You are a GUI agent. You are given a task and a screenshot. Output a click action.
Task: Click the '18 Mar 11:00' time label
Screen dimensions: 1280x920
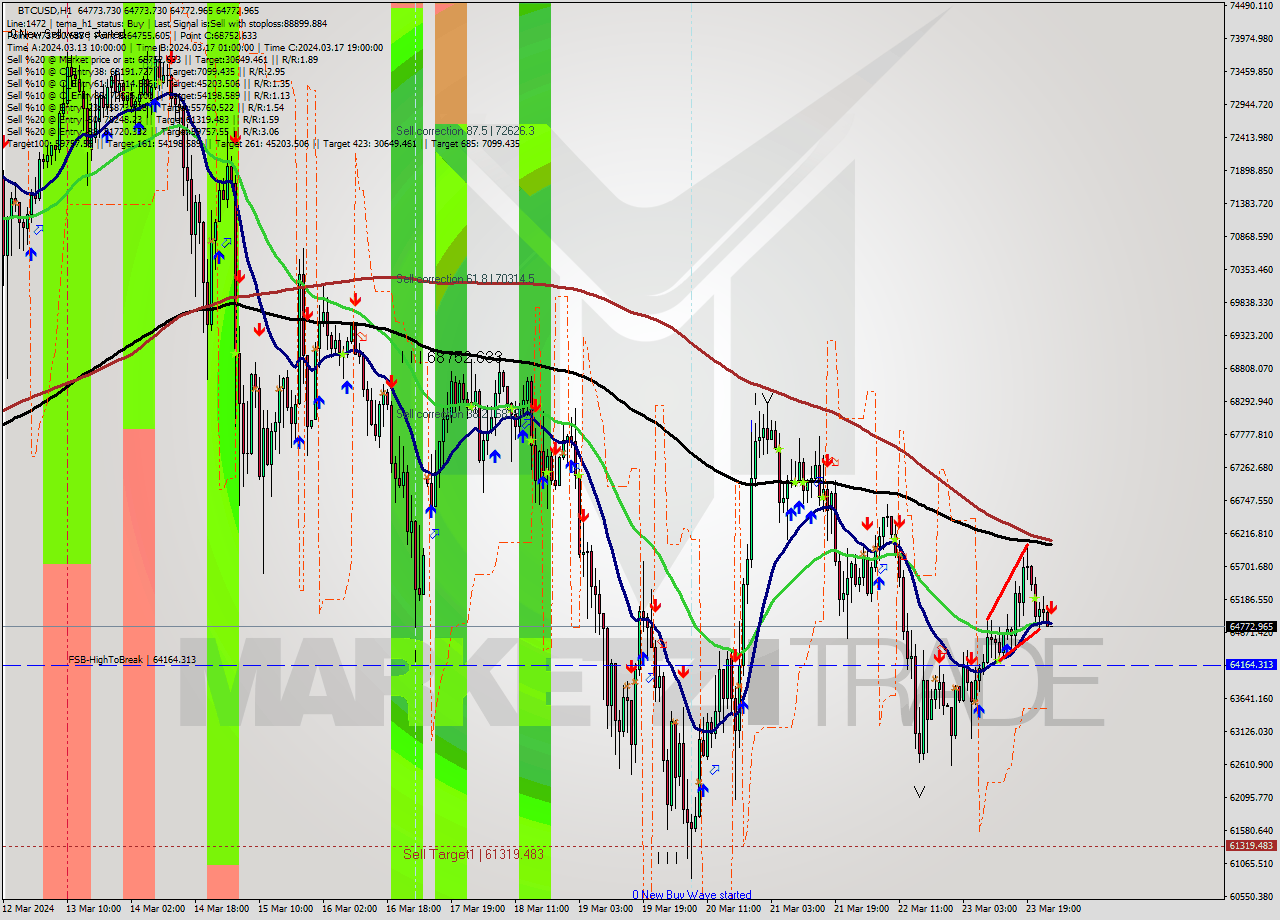click(x=542, y=909)
